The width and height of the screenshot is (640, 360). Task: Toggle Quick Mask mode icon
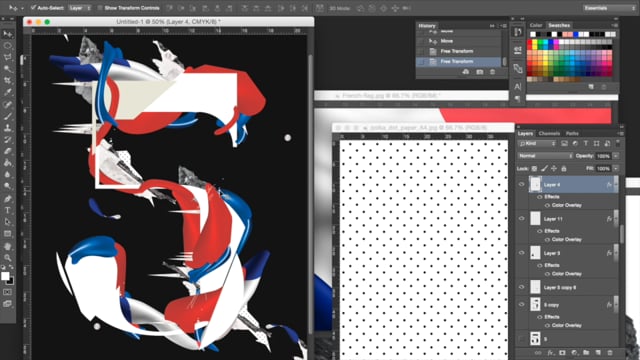point(7,292)
